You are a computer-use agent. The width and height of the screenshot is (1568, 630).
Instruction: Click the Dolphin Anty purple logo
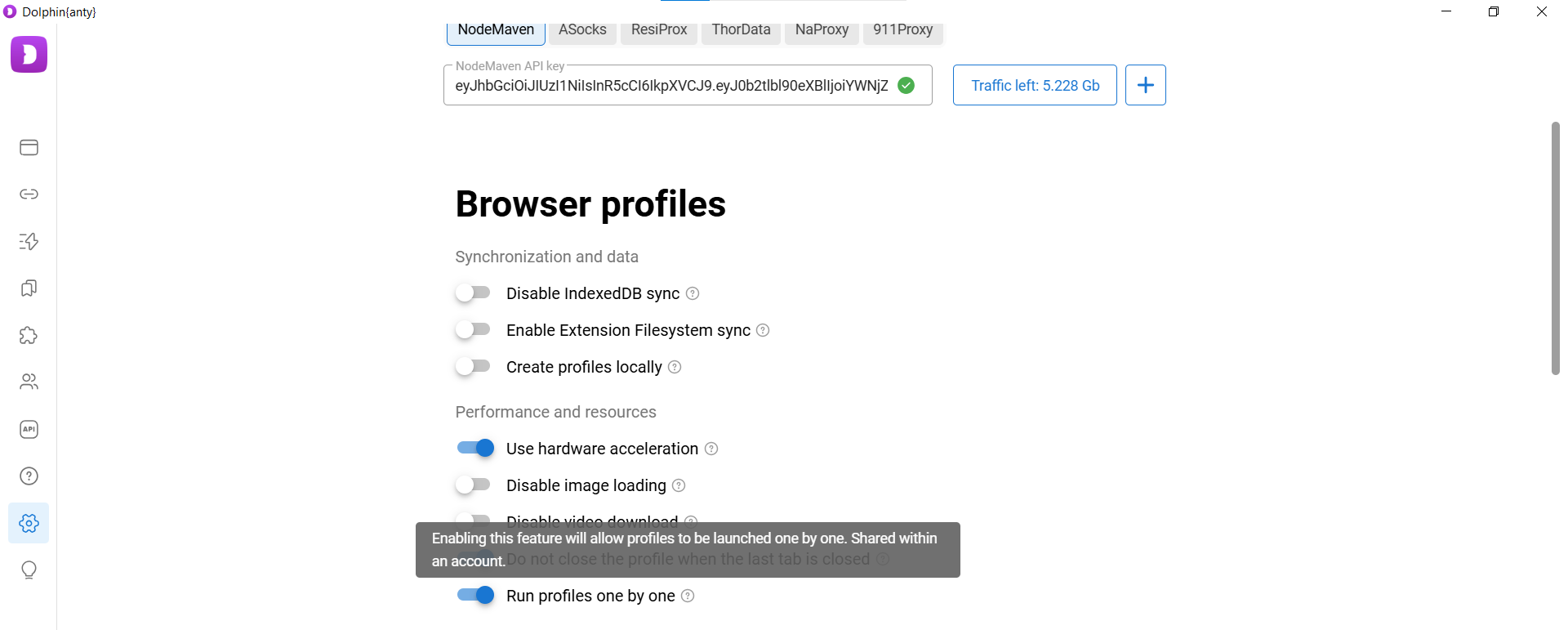(x=29, y=55)
